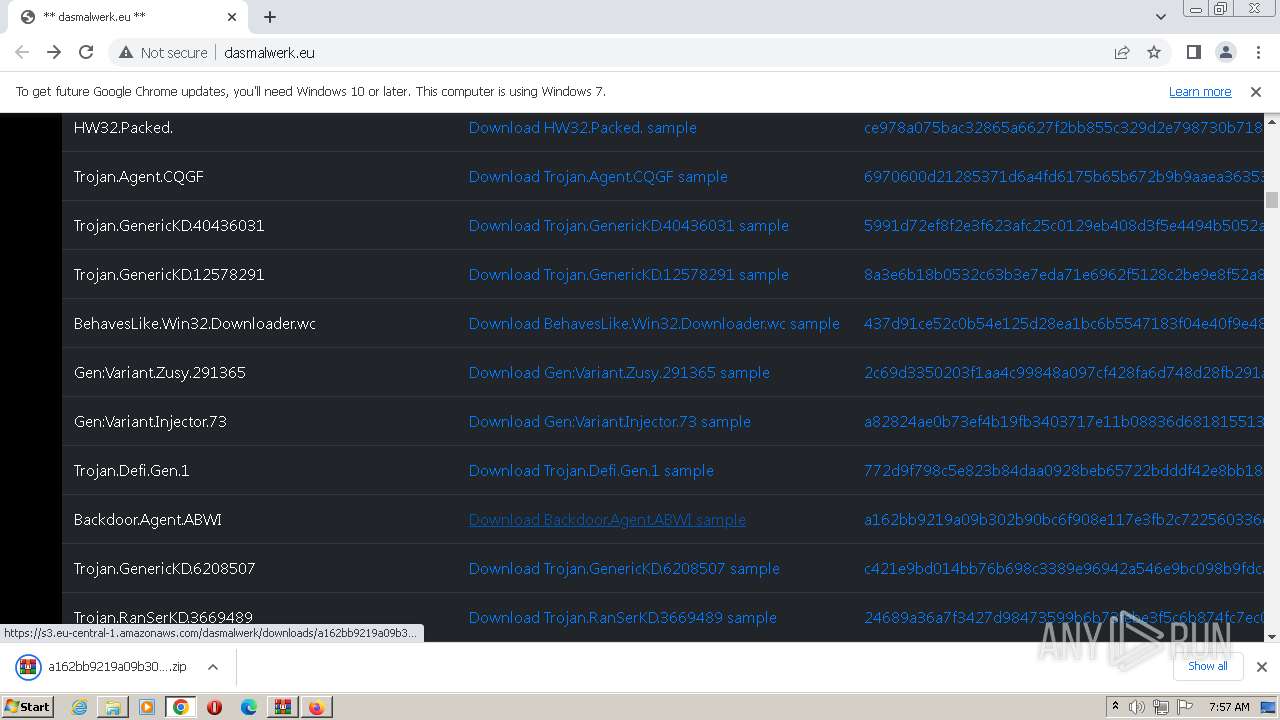The width and height of the screenshot is (1280, 720).
Task: Select the Trojan.Agent.CQGF name text
Action: click(x=139, y=176)
